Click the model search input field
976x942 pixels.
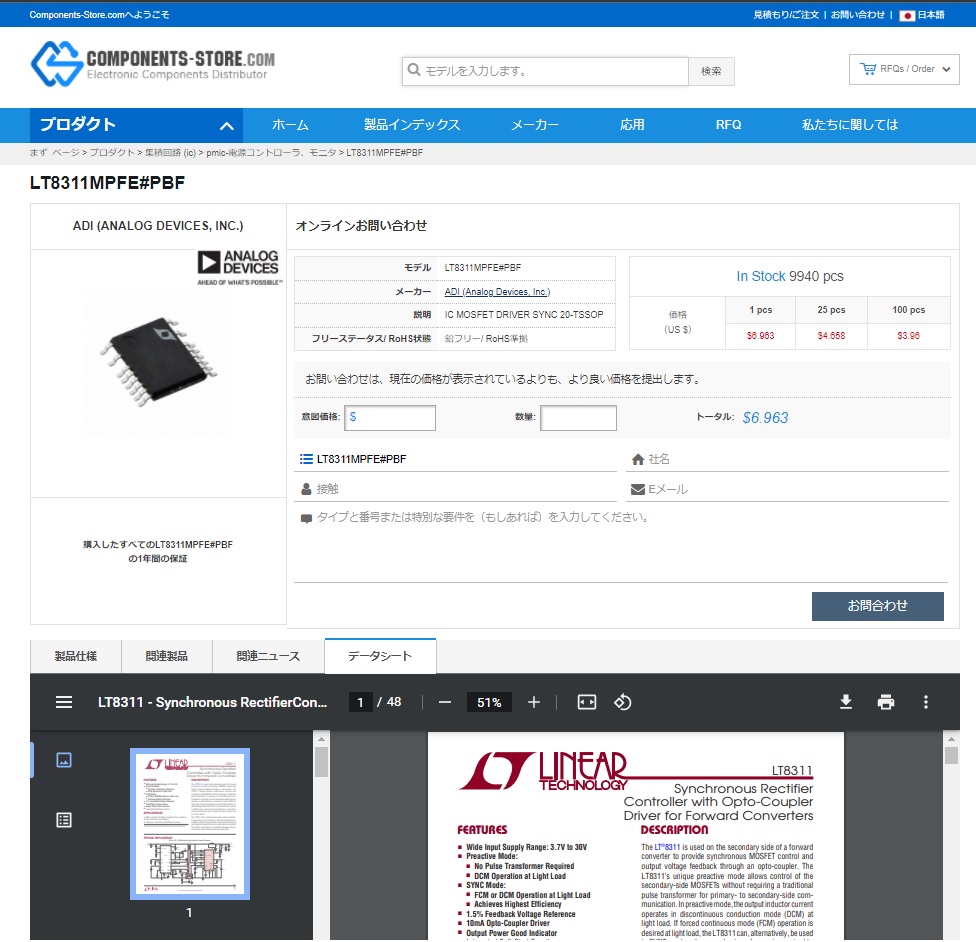coord(545,71)
